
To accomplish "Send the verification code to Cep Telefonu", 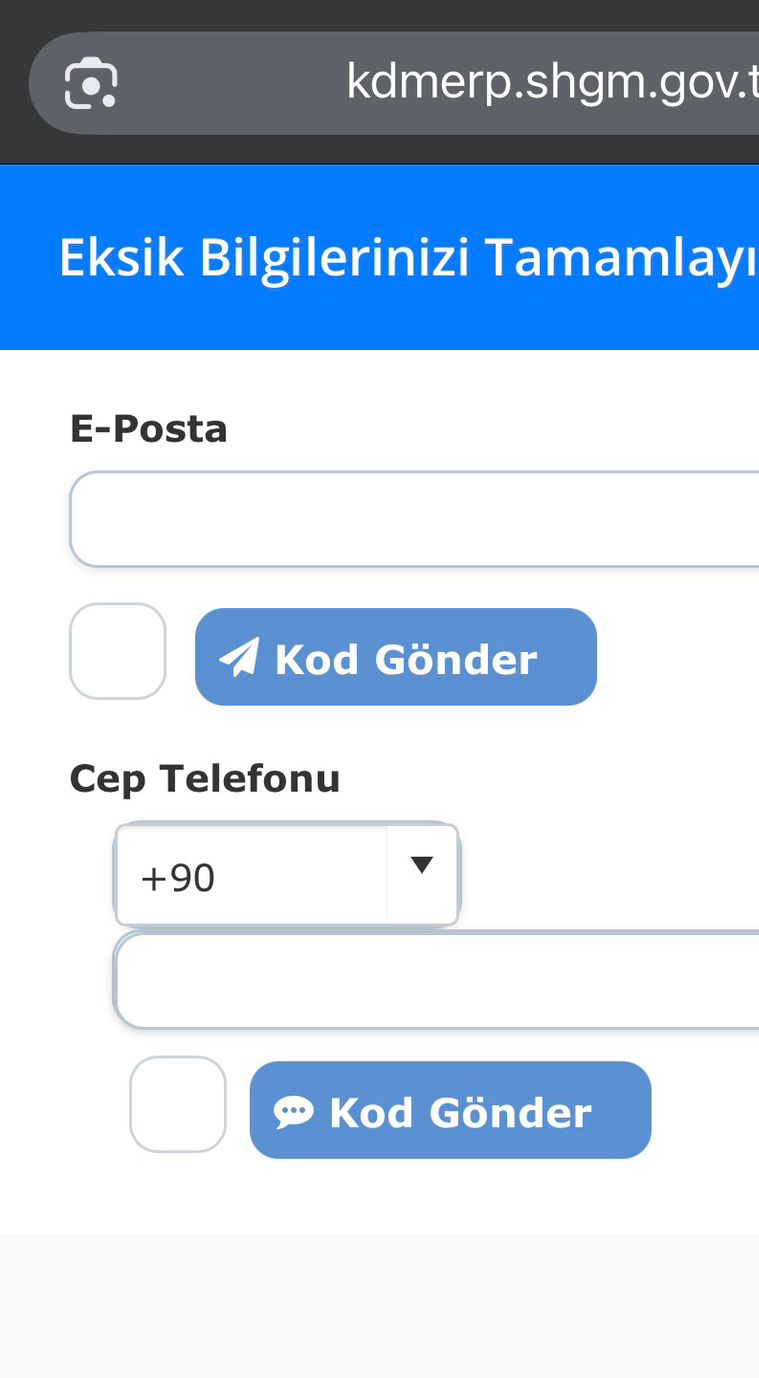I will pyautogui.click(x=450, y=1110).
